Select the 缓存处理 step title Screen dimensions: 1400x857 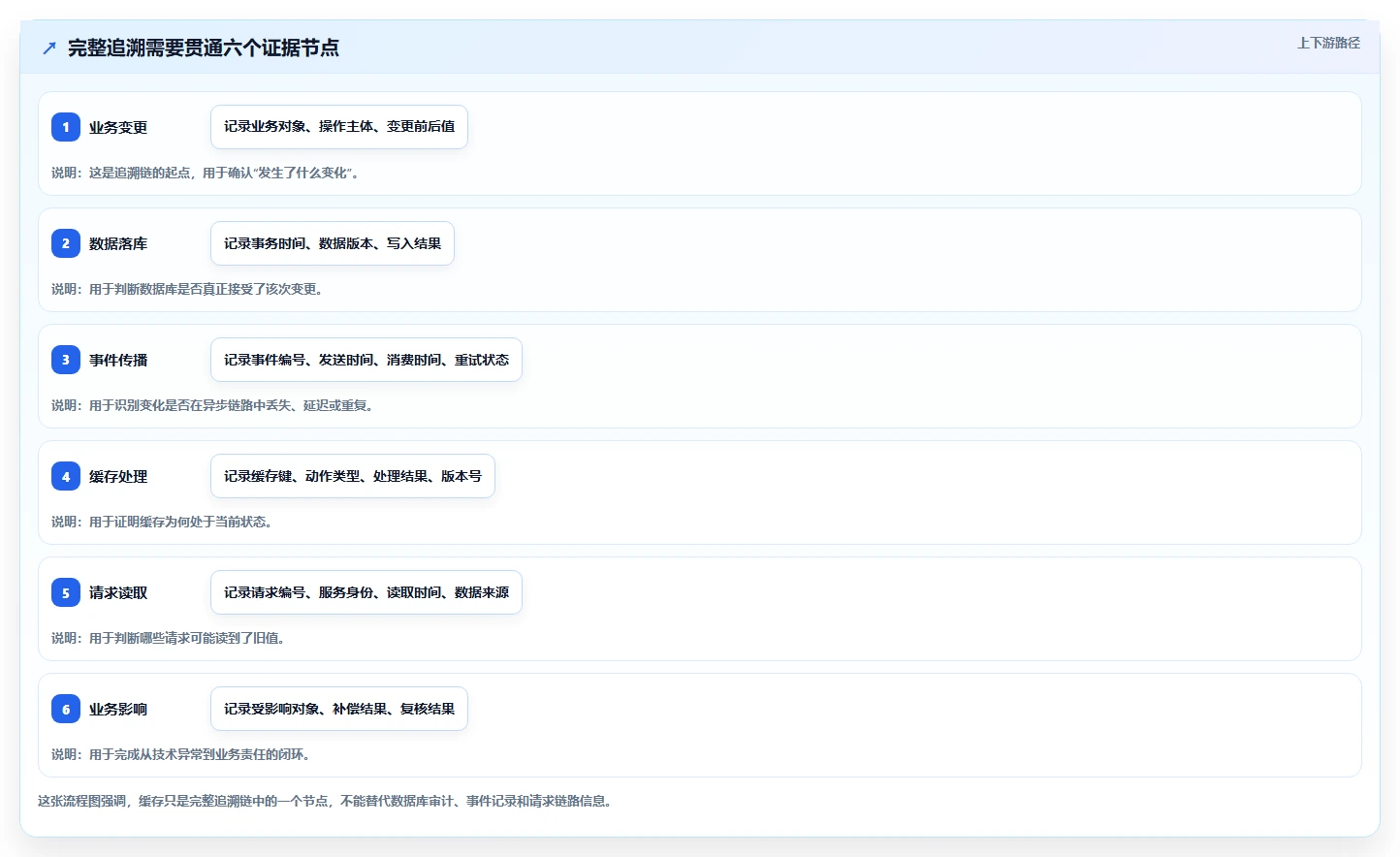coord(118,476)
